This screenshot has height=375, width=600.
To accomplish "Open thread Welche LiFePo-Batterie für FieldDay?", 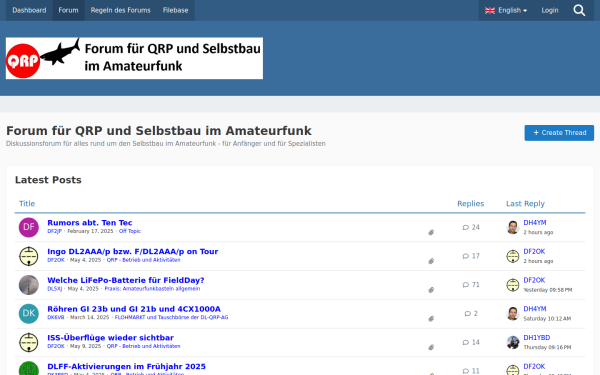I will (x=126, y=280).
